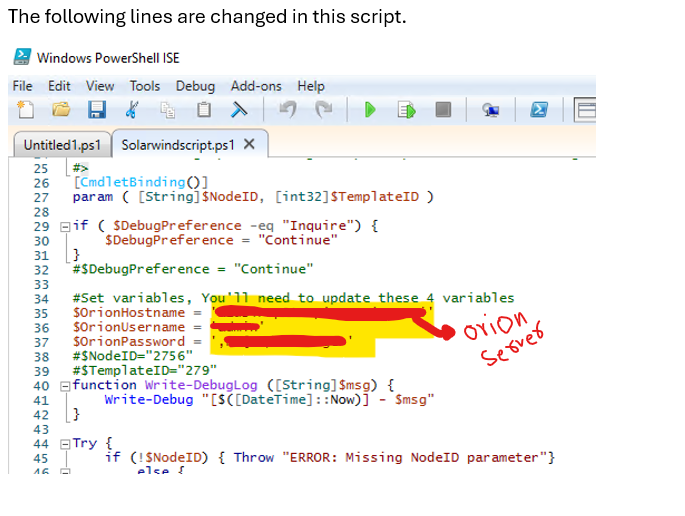This screenshot has width=685, height=516.
Task: Click line number 33 in gutter
Action: coord(41,284)
